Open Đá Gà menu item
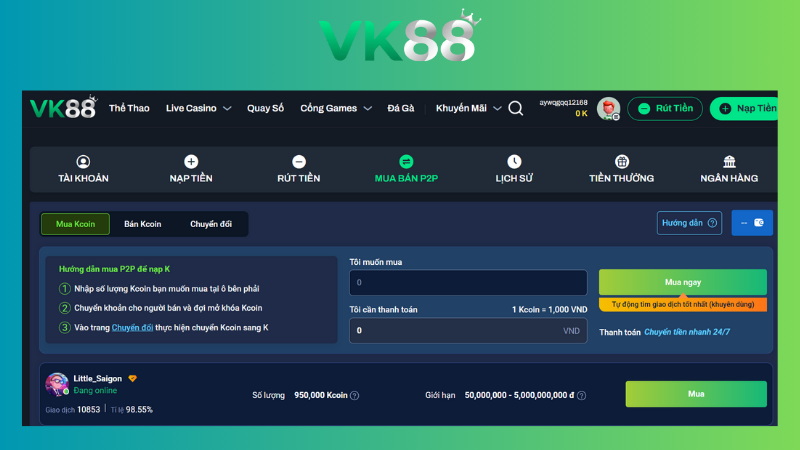Screen dimensions: 800x450 pos(401,108)
